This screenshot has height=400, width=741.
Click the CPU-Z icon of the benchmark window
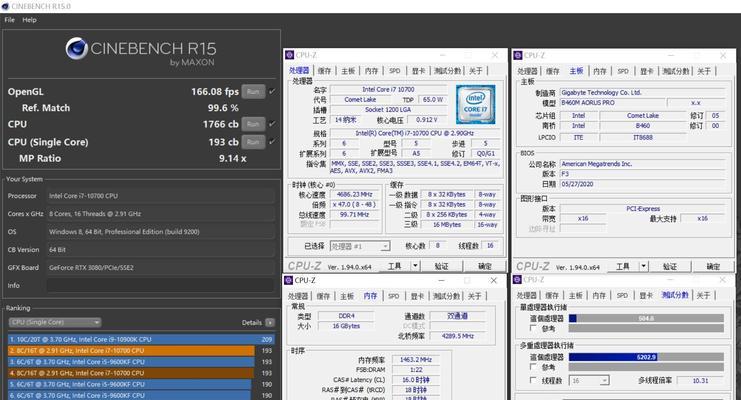click(517, 279)
